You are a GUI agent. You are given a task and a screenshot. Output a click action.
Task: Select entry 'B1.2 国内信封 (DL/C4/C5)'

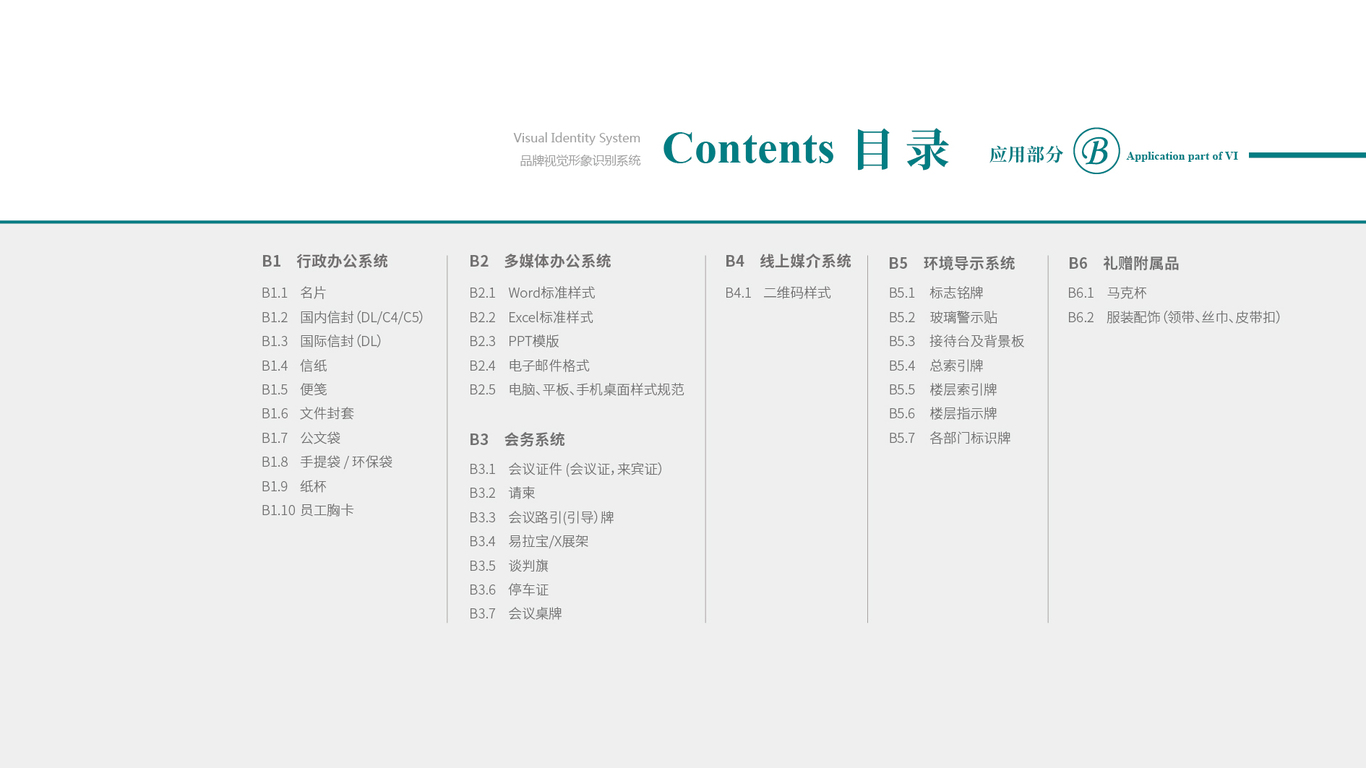[342, 317]
